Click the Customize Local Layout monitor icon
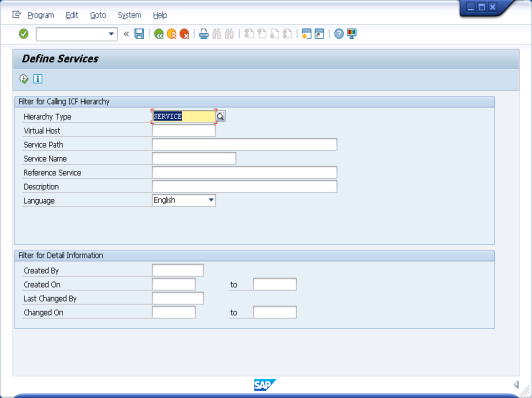The height and width of the screenshot is (398, 532). pyautogui.click(x=352, y=34)
